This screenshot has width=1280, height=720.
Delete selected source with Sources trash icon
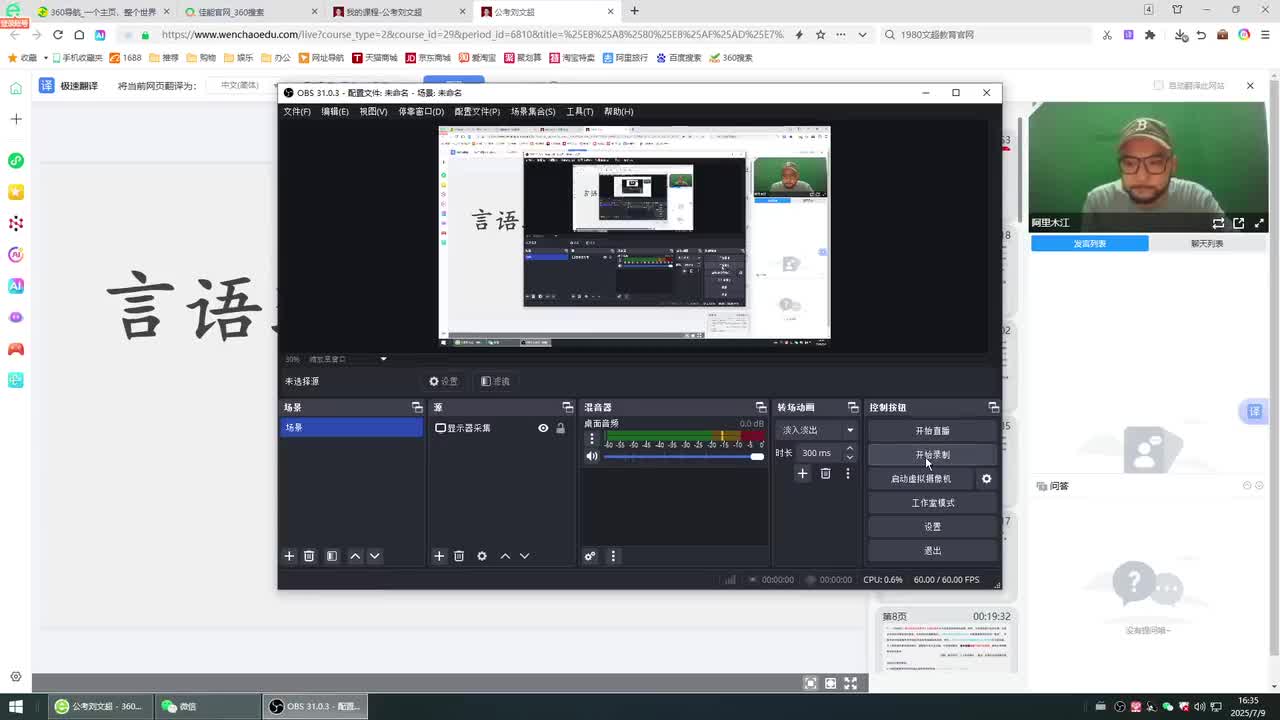pos(459,556)
